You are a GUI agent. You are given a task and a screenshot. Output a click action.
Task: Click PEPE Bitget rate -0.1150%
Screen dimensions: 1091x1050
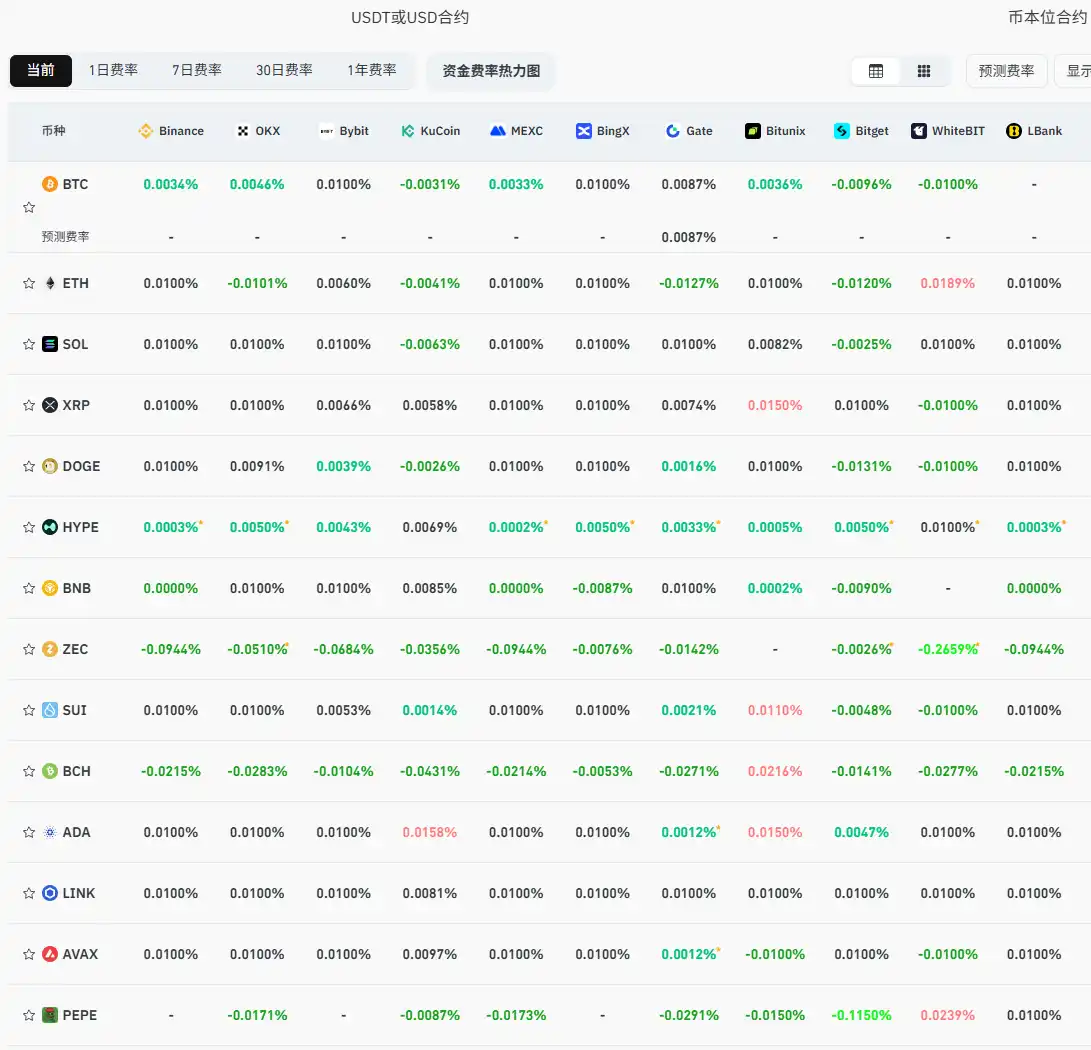[x=861, y=1015]
